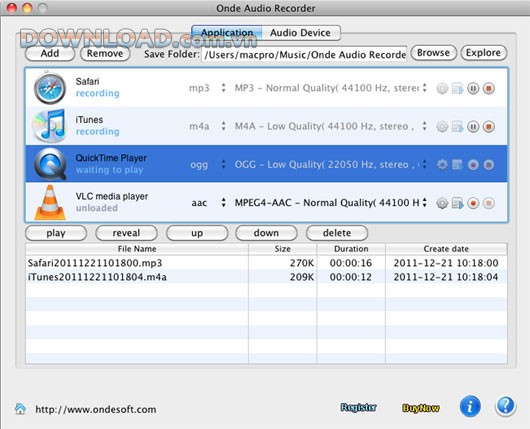Open the help question mark icon
530x429 pixels.
(x=505, y=406)
